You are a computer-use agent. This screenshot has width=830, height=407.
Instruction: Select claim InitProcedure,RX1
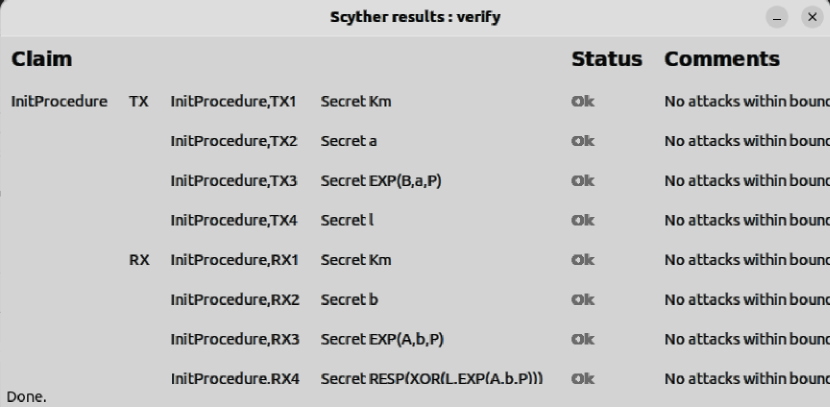[x=234, y=260]
